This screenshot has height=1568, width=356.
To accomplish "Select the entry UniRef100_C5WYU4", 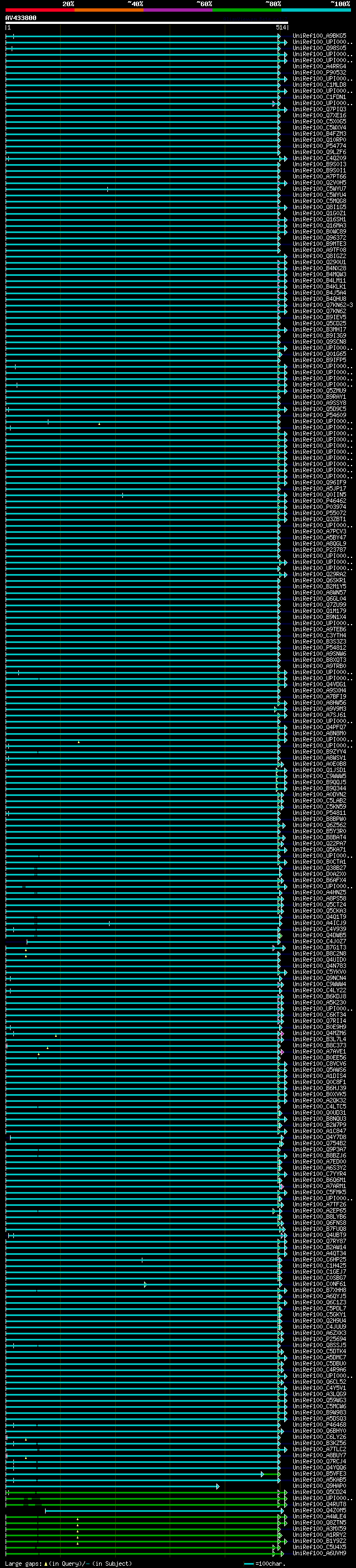I will 319,195.
